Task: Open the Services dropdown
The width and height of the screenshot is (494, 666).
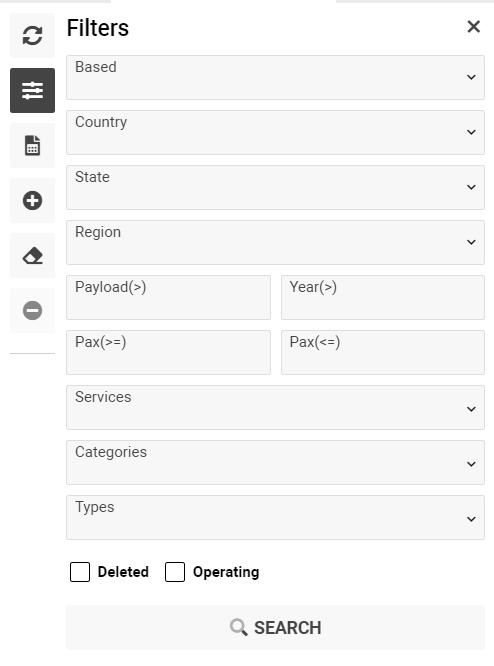Action: [x=275, y=407]
